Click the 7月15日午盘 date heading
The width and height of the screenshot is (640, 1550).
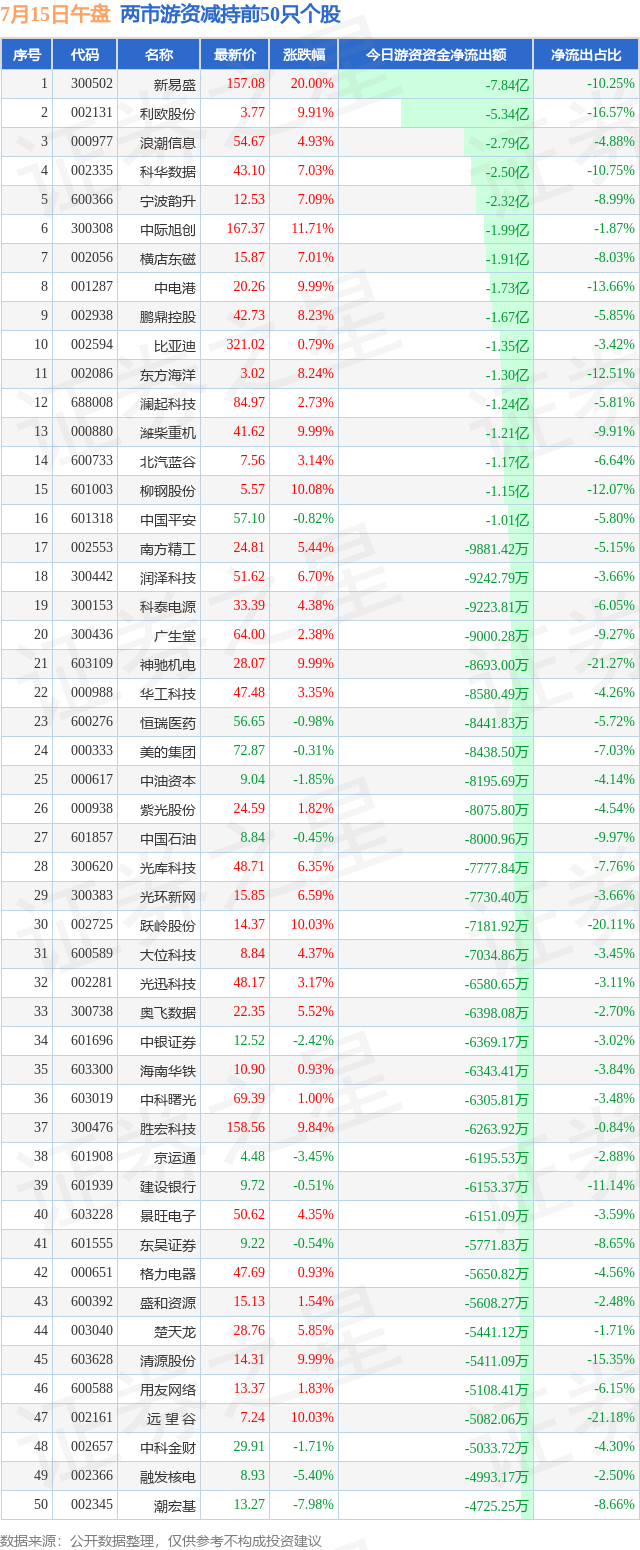click(x=55, y=14)
